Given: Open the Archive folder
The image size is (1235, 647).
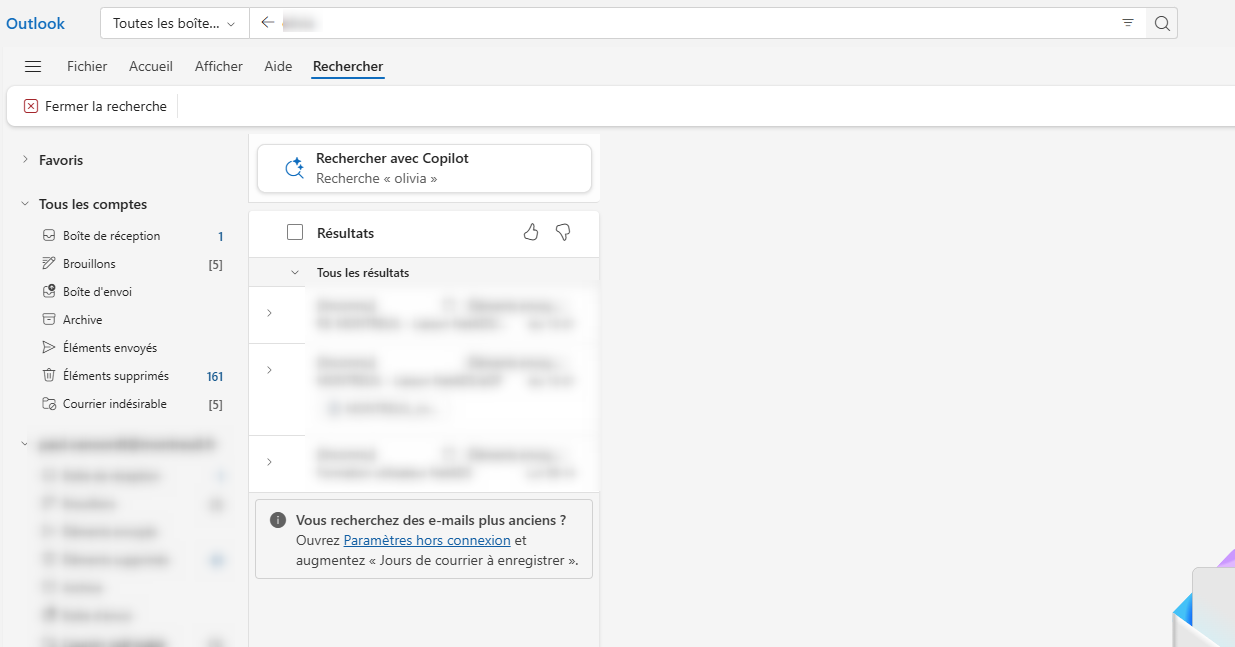Looking at the screenshot, I should [133, 320].
